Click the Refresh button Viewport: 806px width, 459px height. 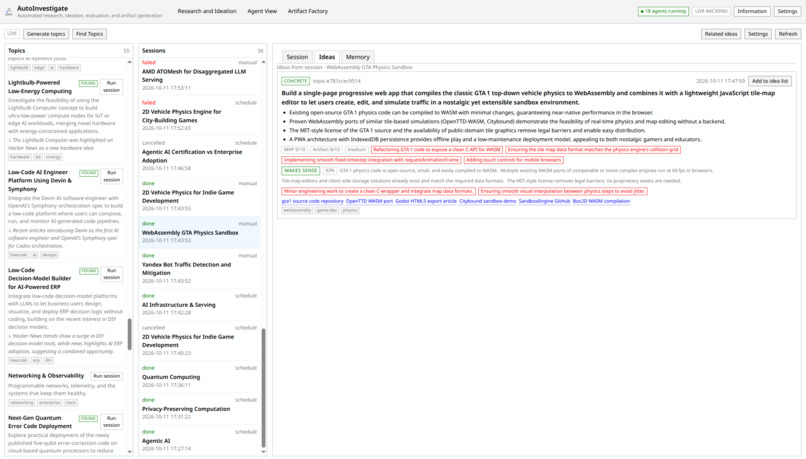click(787, 34)
